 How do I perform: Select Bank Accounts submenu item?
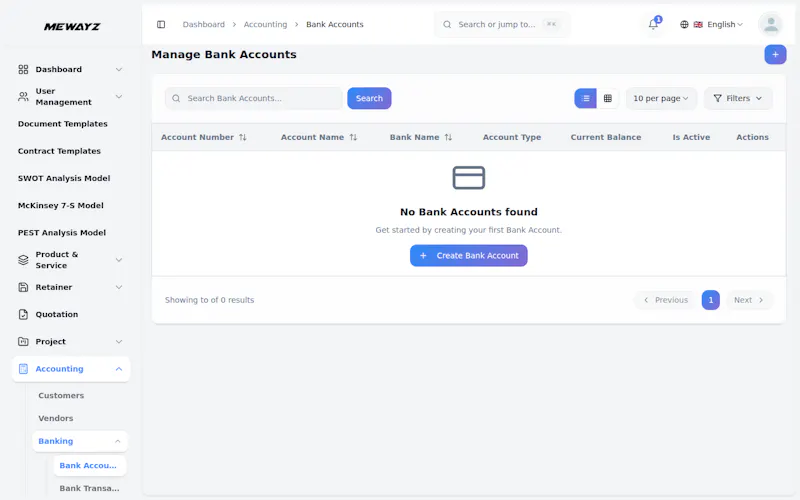tap(89, 465)
